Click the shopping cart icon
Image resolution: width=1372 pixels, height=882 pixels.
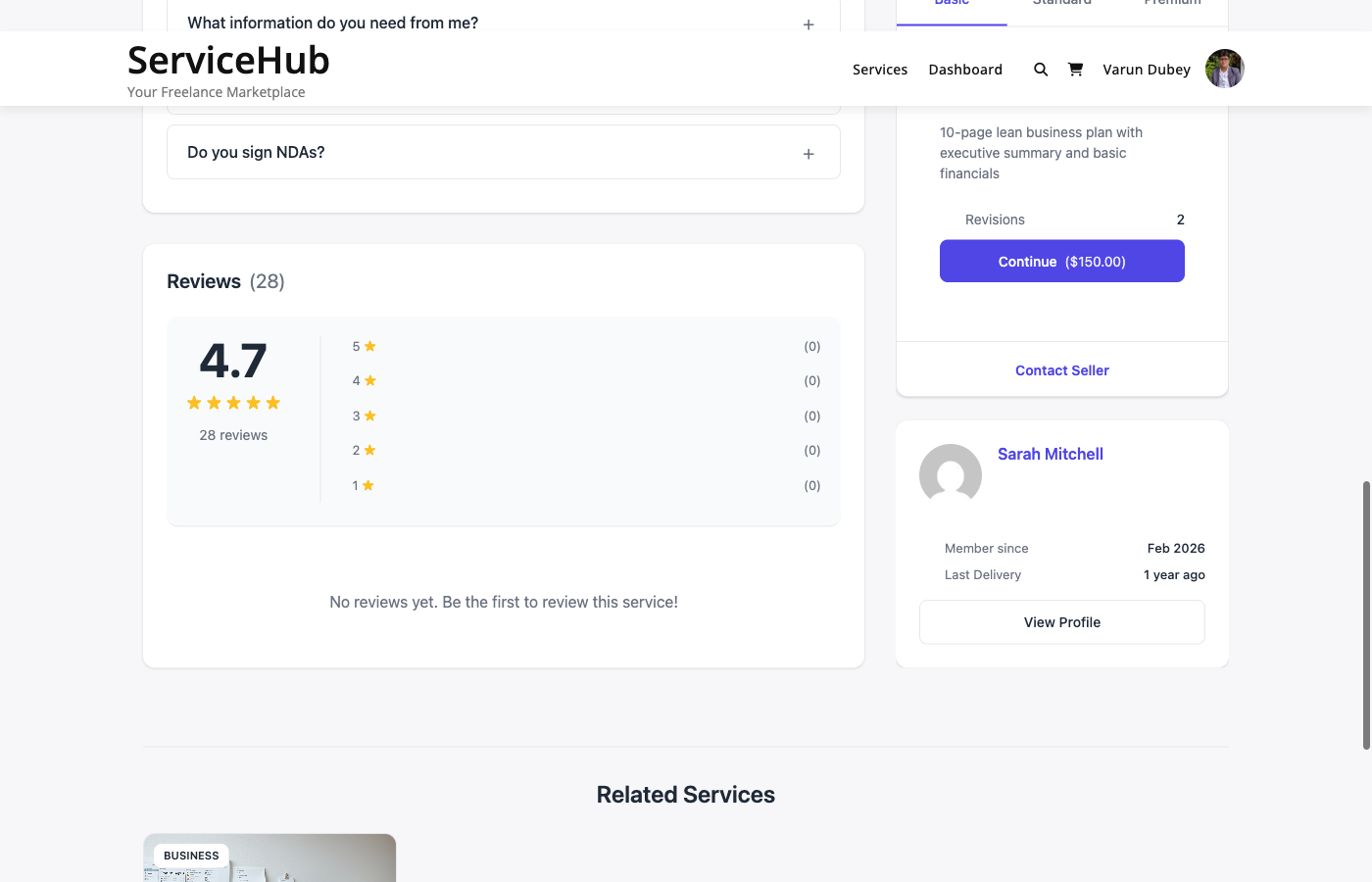pos(1075,69)
